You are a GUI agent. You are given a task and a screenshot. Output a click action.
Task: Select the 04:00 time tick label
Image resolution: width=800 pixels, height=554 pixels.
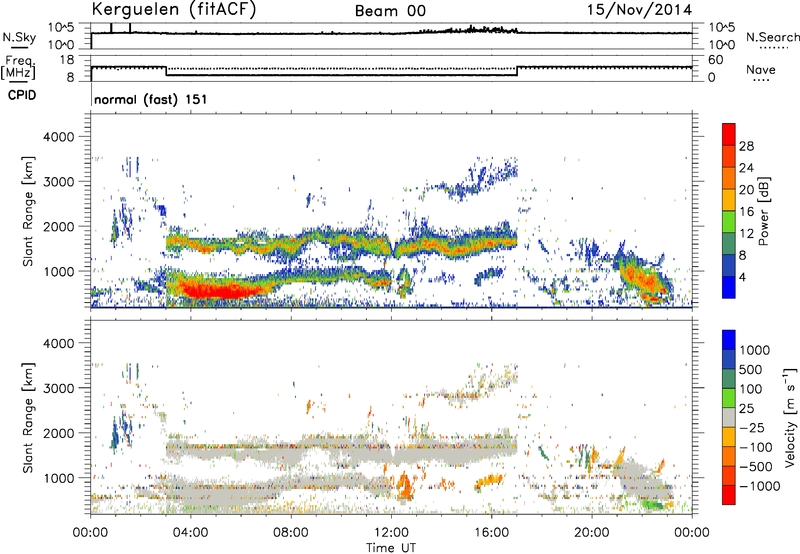190,533
